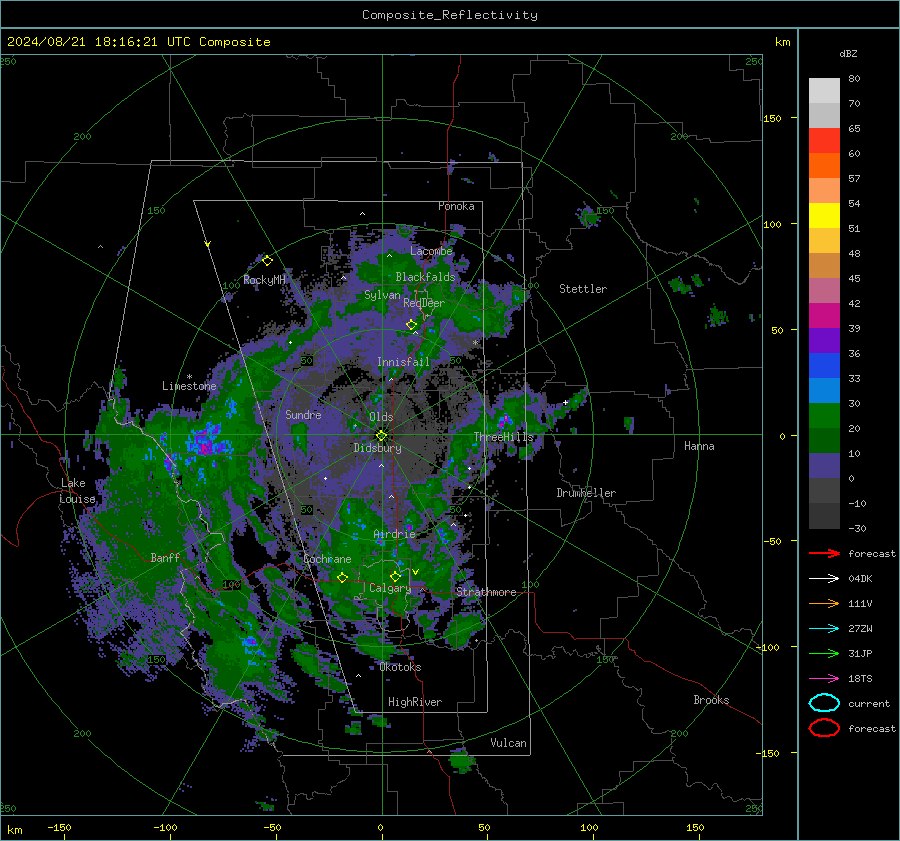Click the Lake Louise label
The image size is (900, 841).
point(77,491)
